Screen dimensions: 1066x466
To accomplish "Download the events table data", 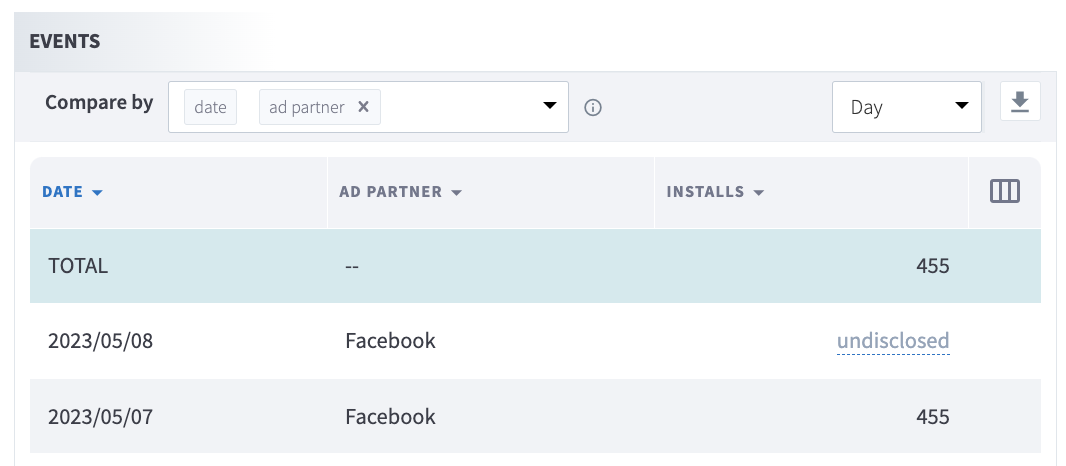I will pyautogui.click(x=1020, y=102).
